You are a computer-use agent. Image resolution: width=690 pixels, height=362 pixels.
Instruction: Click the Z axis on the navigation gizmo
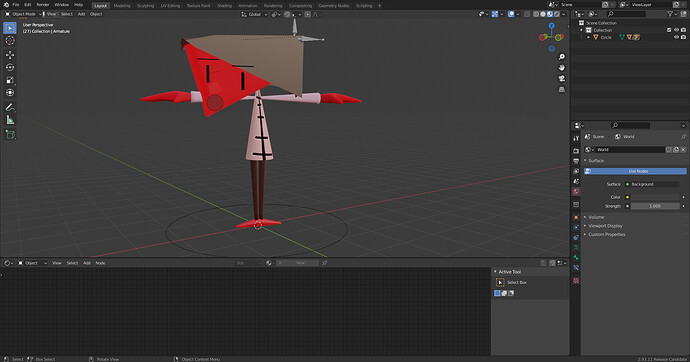[x=551, y=26]
